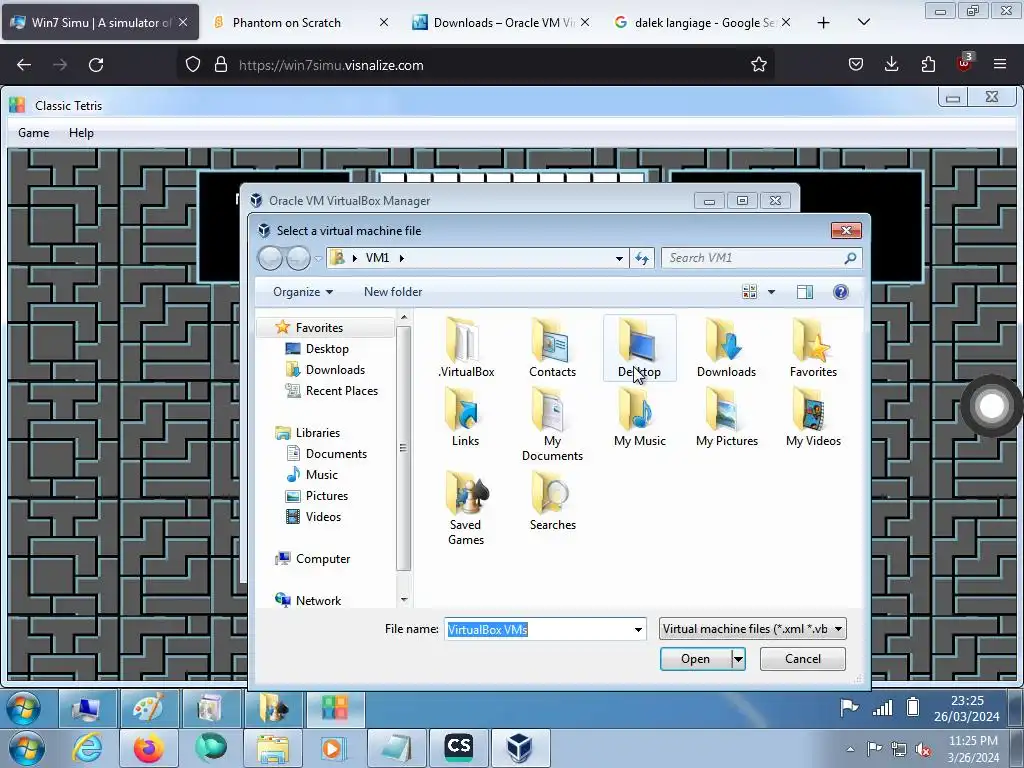Select the Desktop folder in file list
This screenshot has width=1024, height=768.
pos(639,347)
